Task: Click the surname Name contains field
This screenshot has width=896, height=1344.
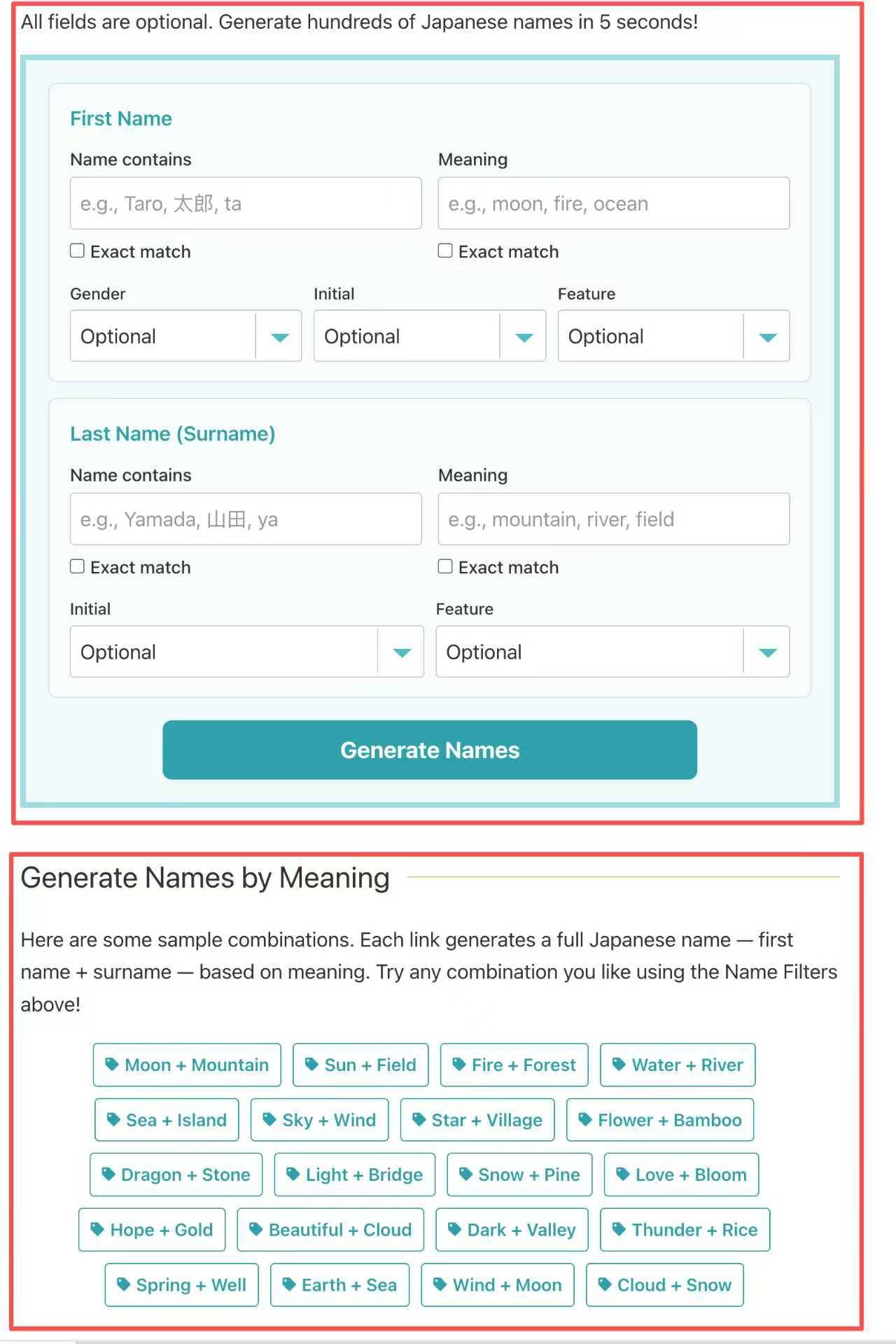Action: [x=246, y=519]
